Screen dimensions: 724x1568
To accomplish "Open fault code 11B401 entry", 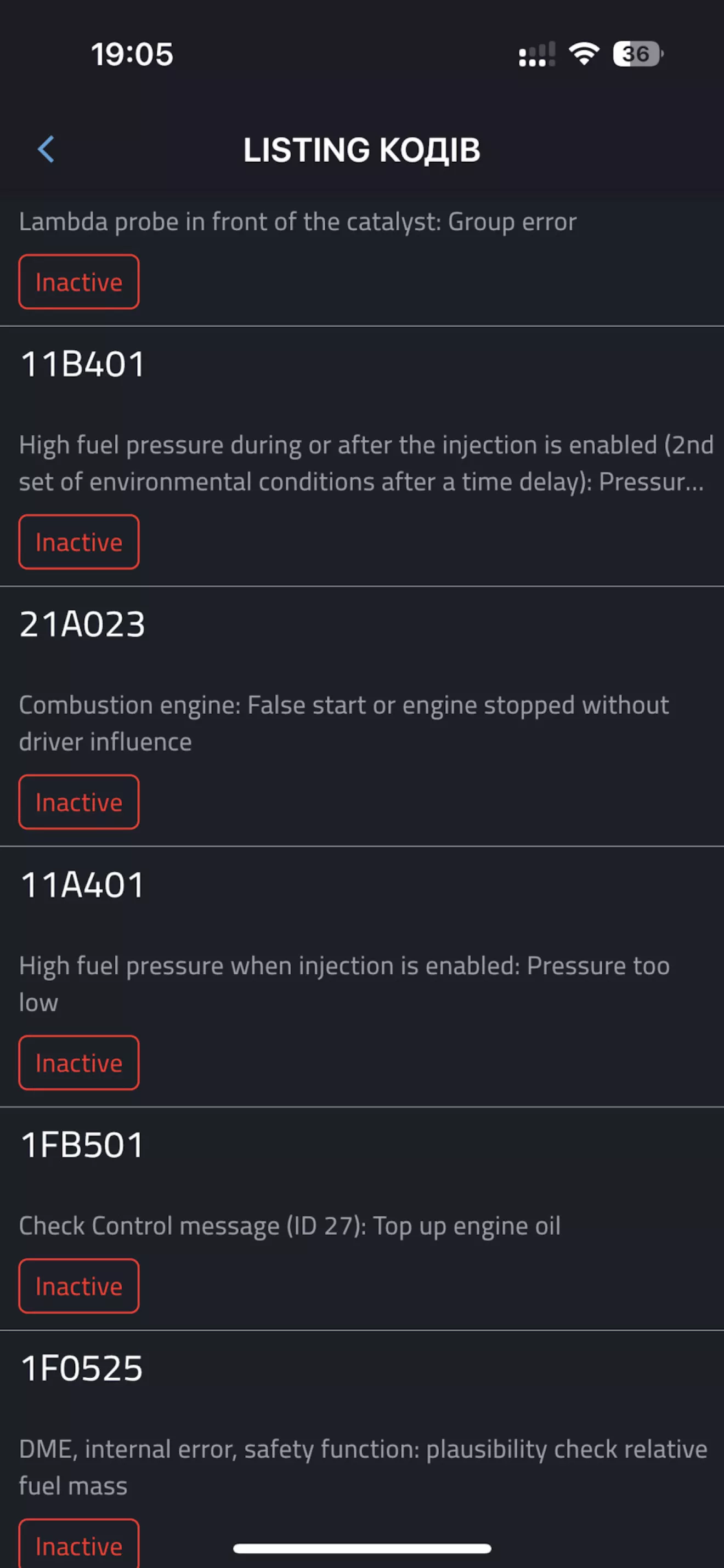I will 361,456.
